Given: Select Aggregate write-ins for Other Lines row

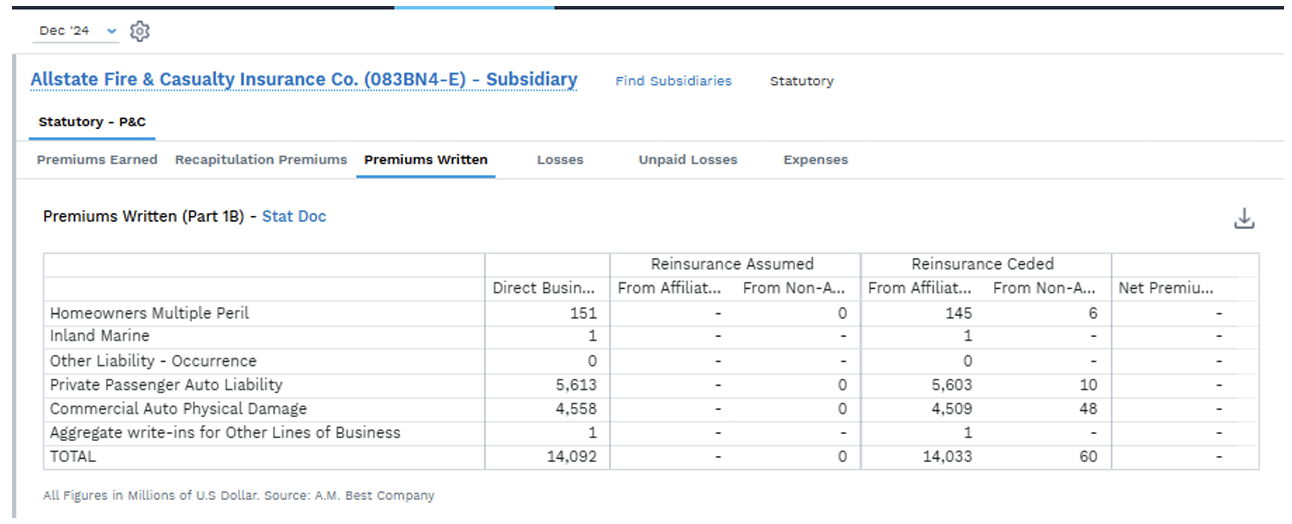Looking at the screenshot, I should click(x=225, y=433).
